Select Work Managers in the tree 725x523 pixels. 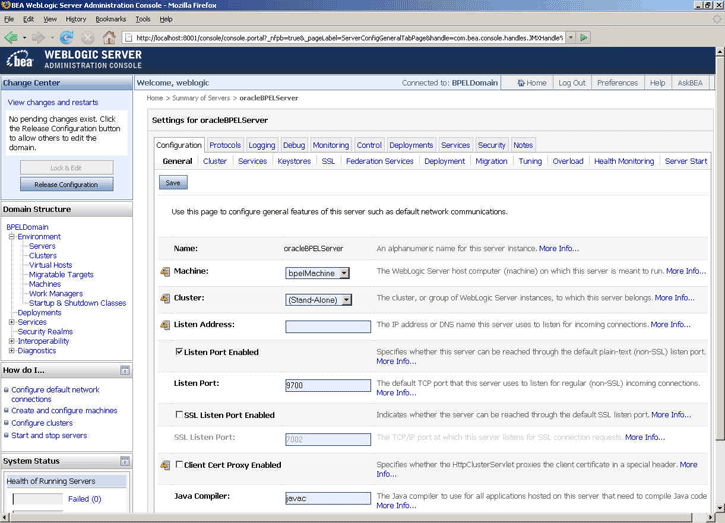[x=56, y=294]
